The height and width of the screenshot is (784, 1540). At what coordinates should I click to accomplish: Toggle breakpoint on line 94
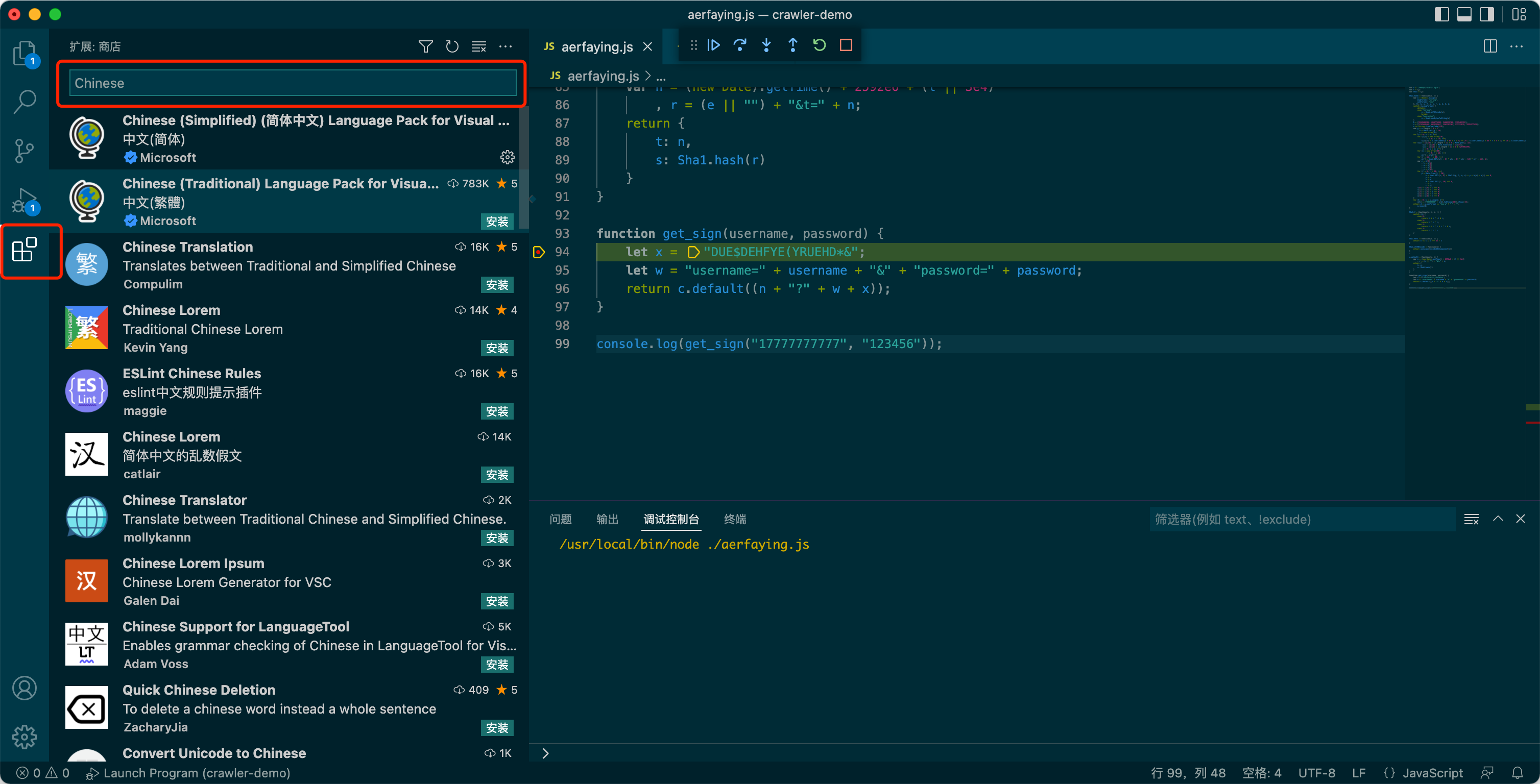[539, 252]
